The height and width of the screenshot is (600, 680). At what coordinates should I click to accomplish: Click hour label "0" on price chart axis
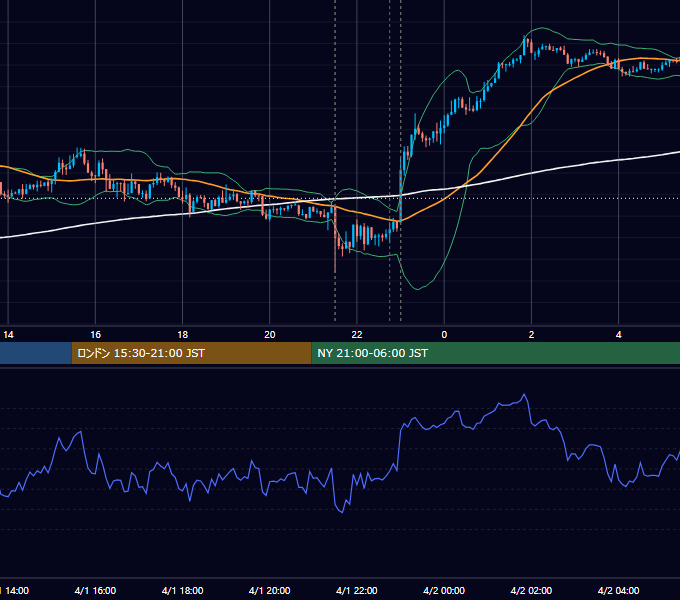(x=444, y=335)
